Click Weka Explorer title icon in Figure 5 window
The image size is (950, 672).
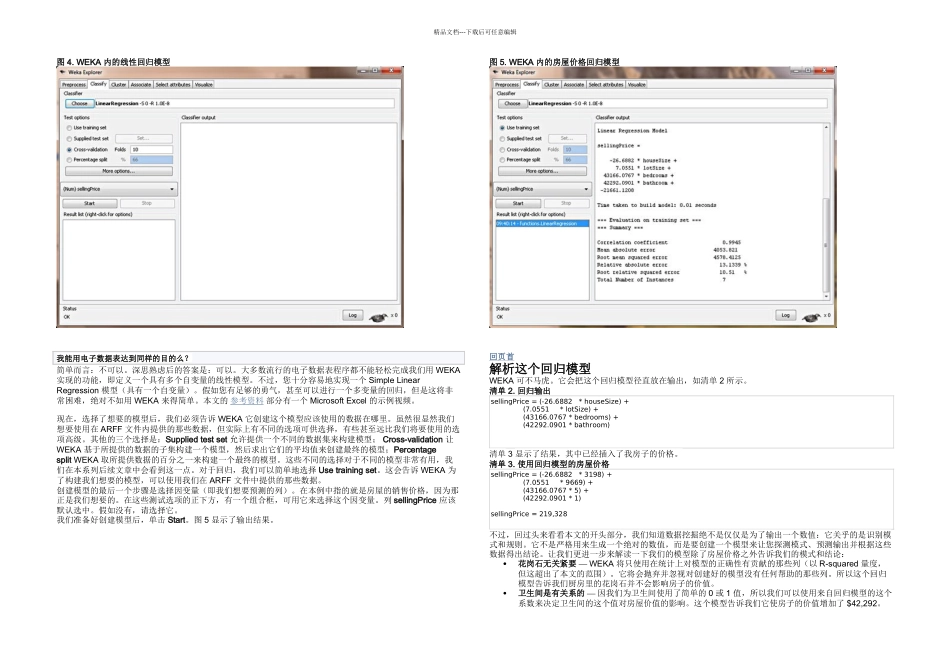[495, 72]
